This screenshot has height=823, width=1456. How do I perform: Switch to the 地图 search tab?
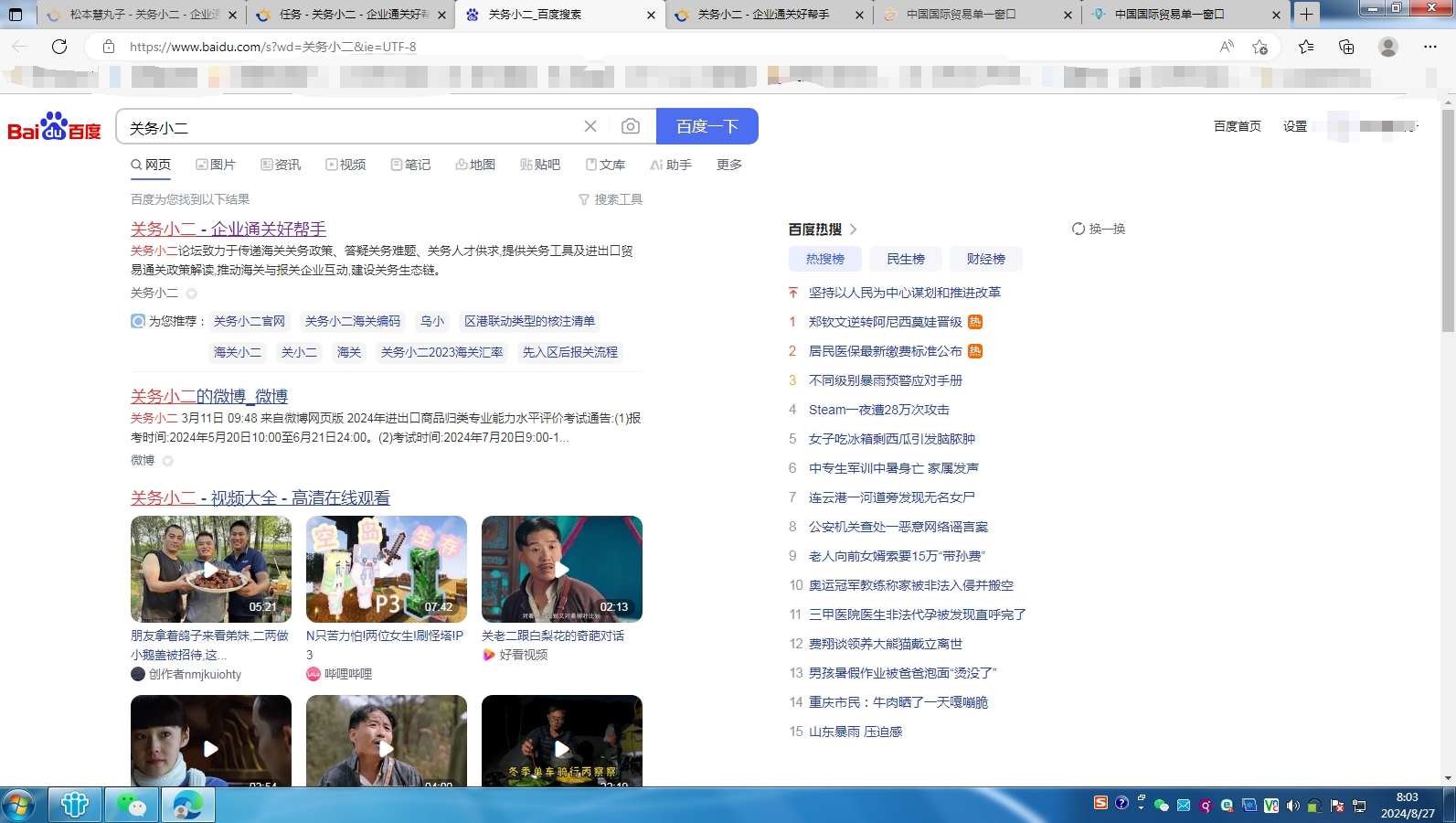click(475, 165)
